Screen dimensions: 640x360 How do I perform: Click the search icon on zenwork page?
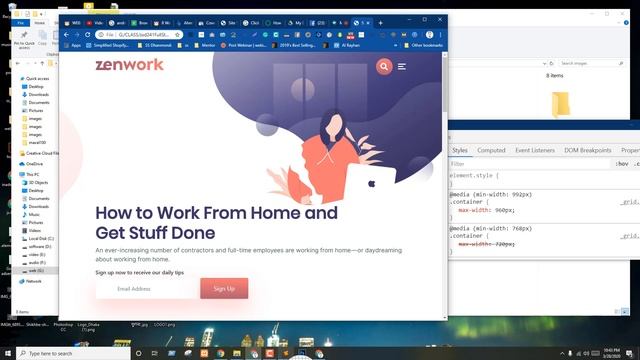[x=384, y=66]
